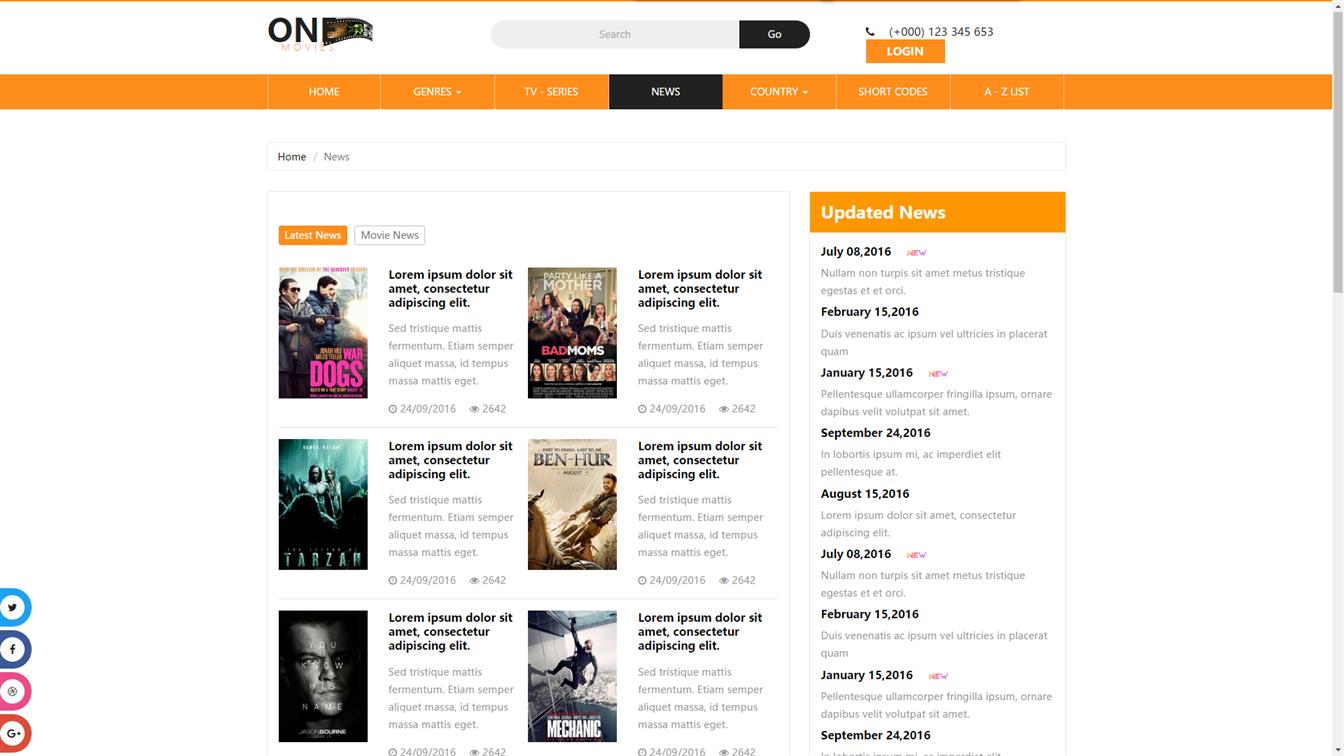Open the Legend of Tarzan poster thumbnail
Image resolution: width=1344 pixels, height=756 pixels.
click(323, 505)
